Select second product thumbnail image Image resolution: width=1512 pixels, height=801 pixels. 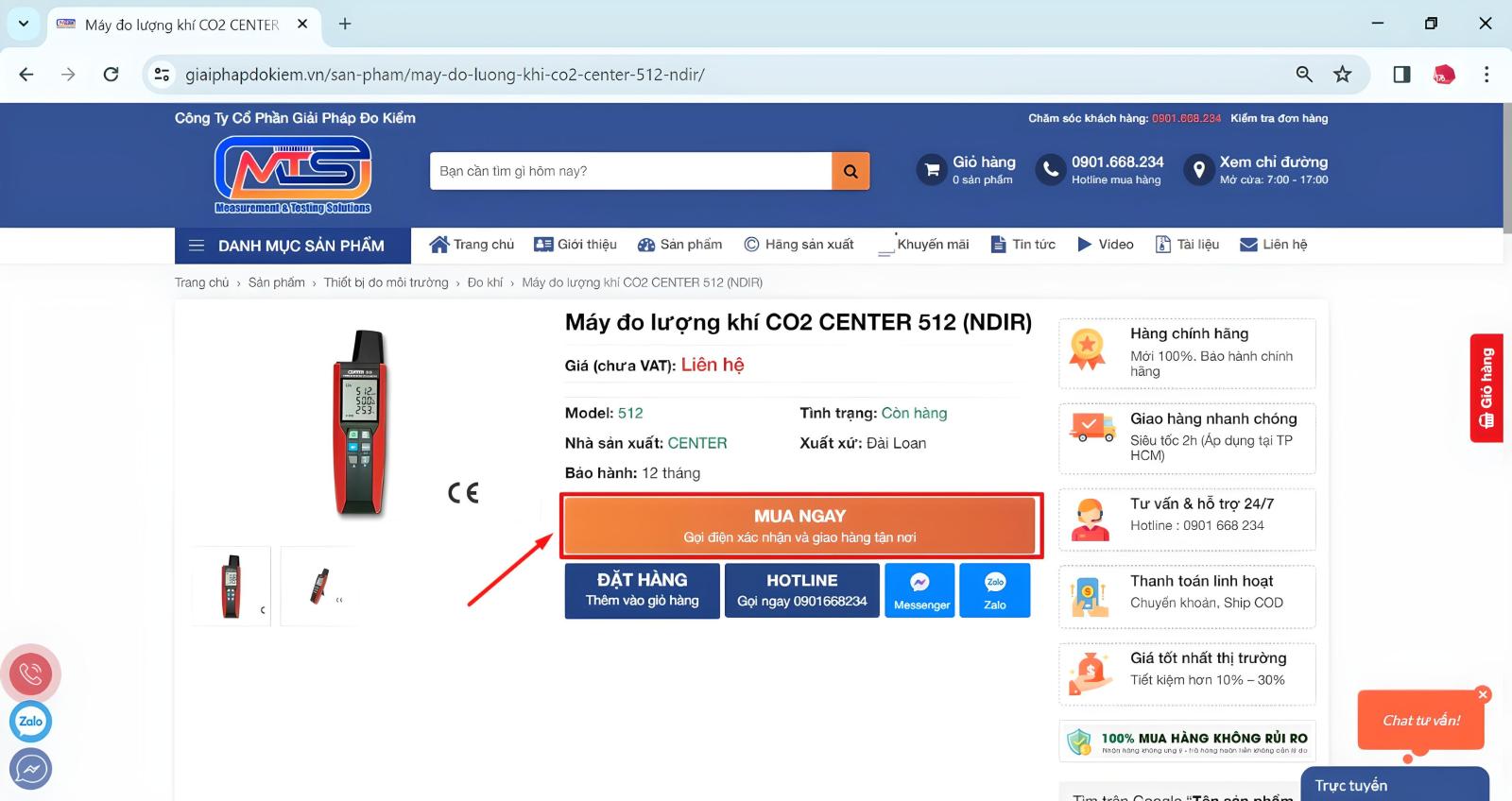point(320,586)
